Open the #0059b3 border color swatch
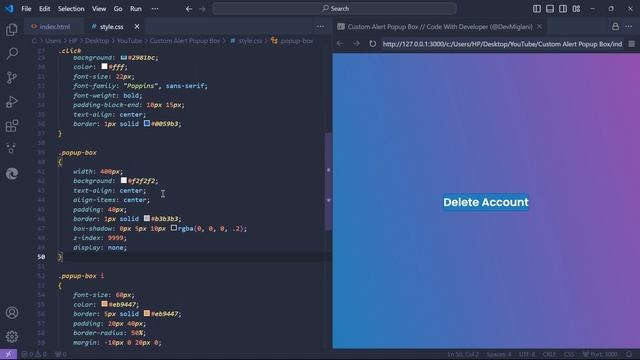The image size is (640, 360). (x=147, y=123)
